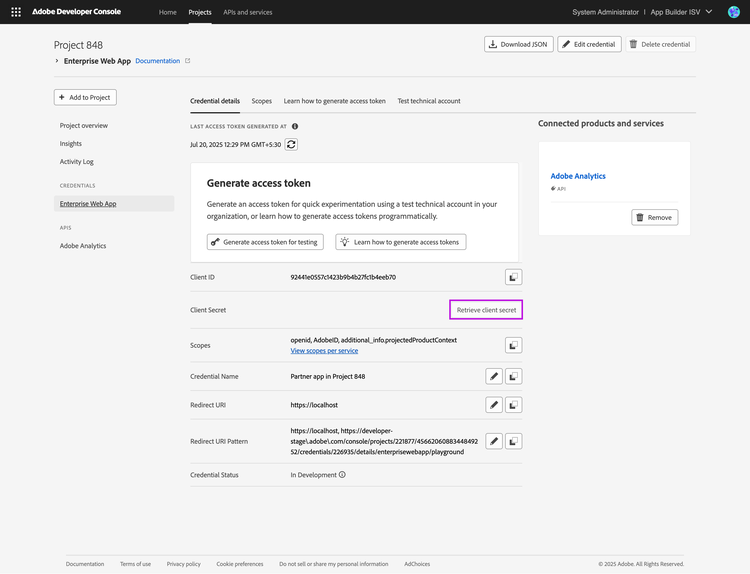Image resolution: width=750 pixels, height=574 pixels.
Task: Edit the Redirect URI Pattern
Action: click(x=493, y=441)
